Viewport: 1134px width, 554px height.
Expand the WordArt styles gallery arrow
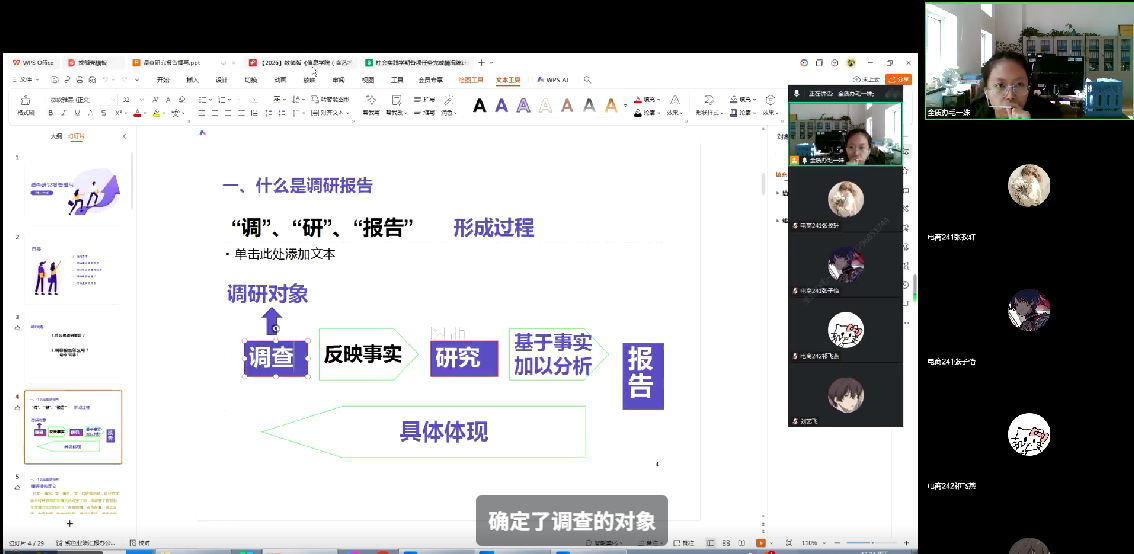(x=626, y=105)
